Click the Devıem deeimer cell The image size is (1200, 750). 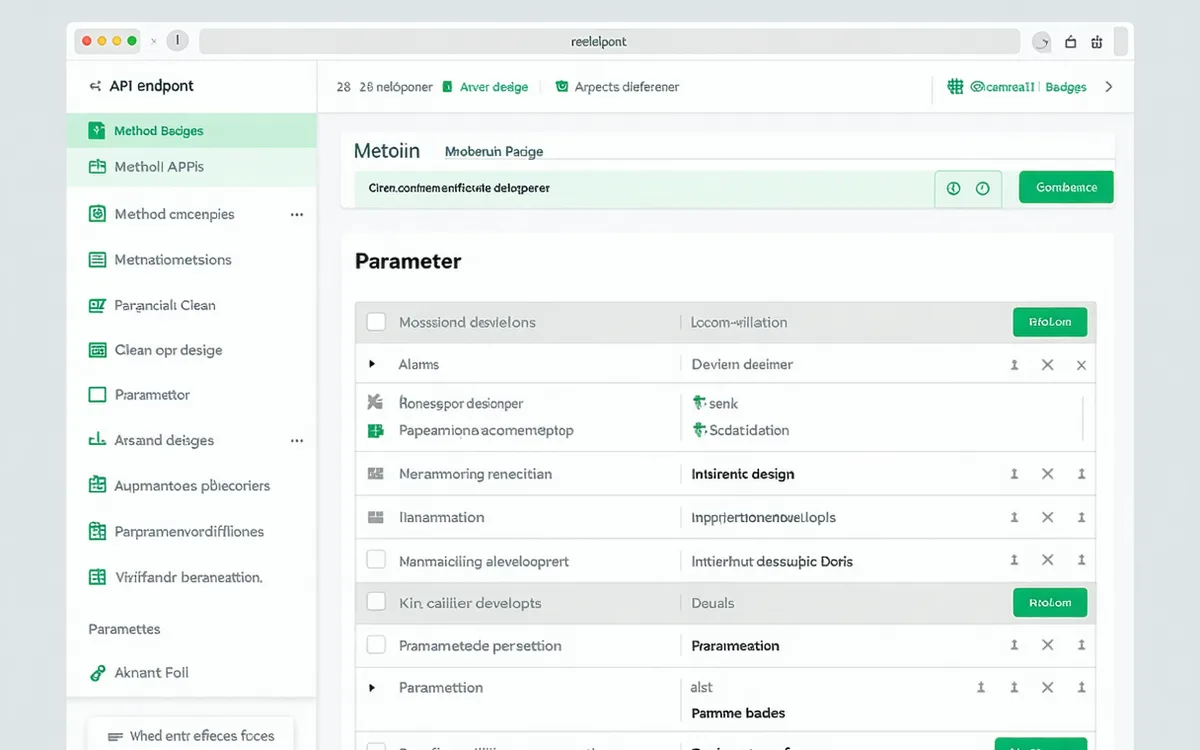(x=742, y=364)
